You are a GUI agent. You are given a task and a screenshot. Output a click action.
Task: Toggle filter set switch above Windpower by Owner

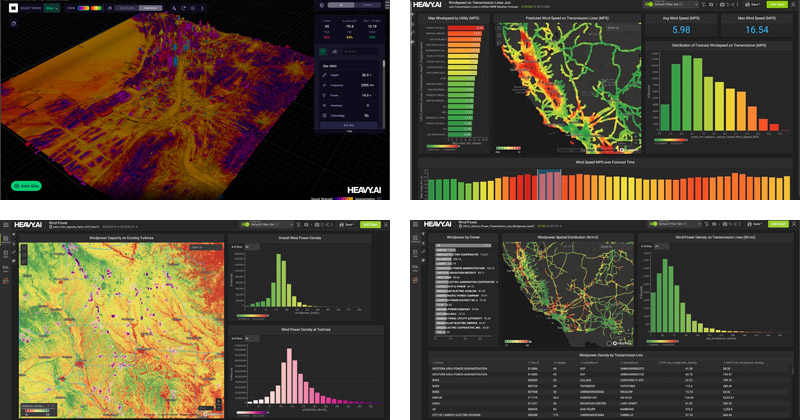coord(654,224)
